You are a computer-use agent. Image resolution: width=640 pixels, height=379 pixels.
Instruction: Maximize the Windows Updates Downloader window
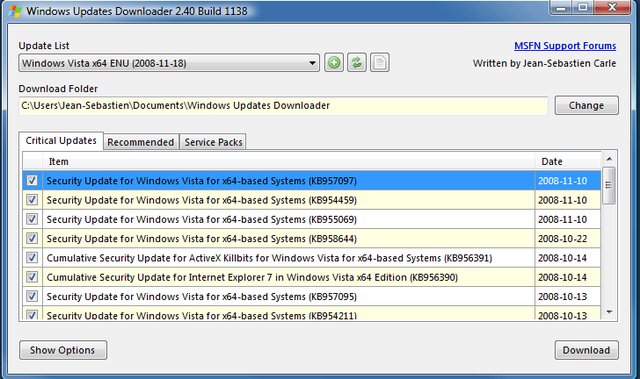pyautogui.click(x=583, y=7)
